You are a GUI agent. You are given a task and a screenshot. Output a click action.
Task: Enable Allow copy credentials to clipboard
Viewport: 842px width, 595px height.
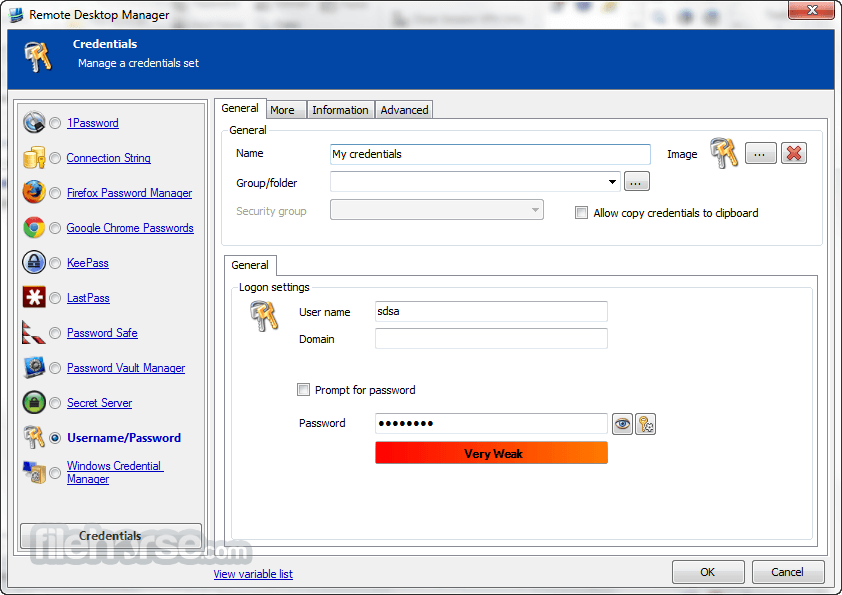click(581, 213)
